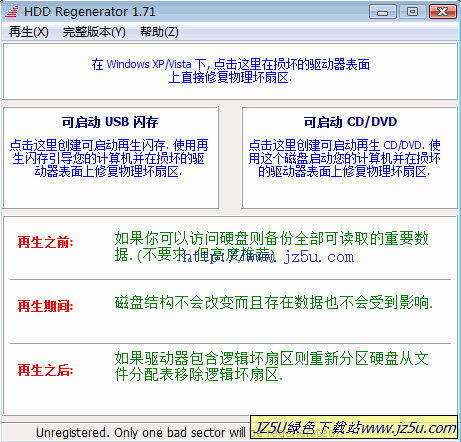
Task: Select the 可启动 CD/DVD heading
Action: pos(350,122)
